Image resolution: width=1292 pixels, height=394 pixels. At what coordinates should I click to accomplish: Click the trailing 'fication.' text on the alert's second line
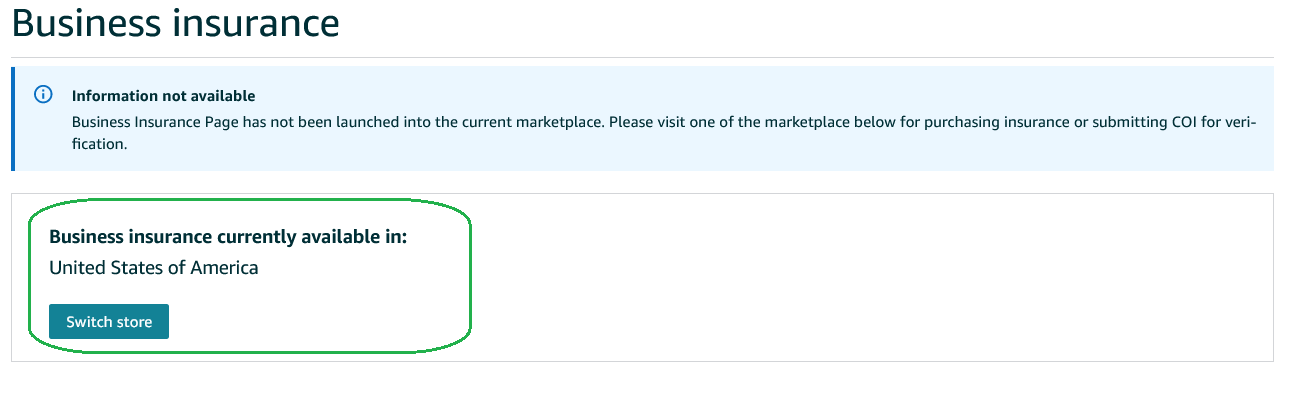100,144
